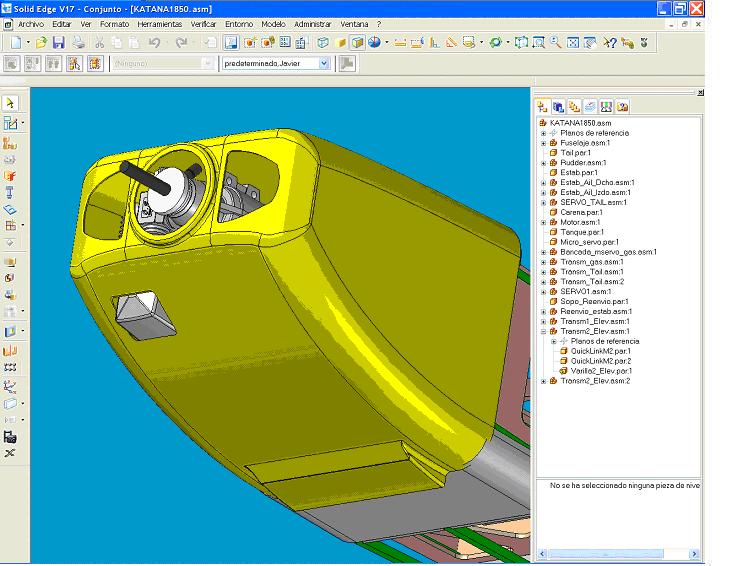Click the Save icon in the toolbar
Screen dimensions: 735x566
(x=58, y=43)
